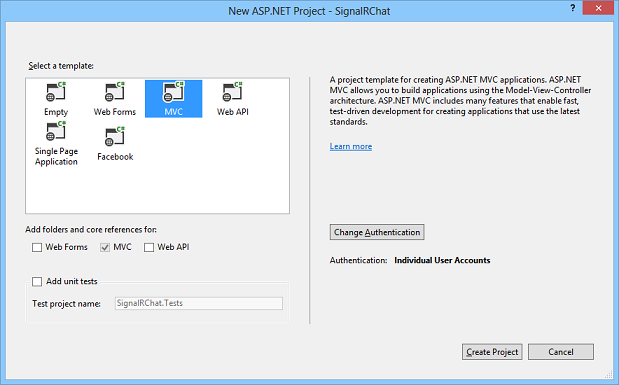Open the Learn more link
Screen dimensions: 619x385
coord(351,146)
